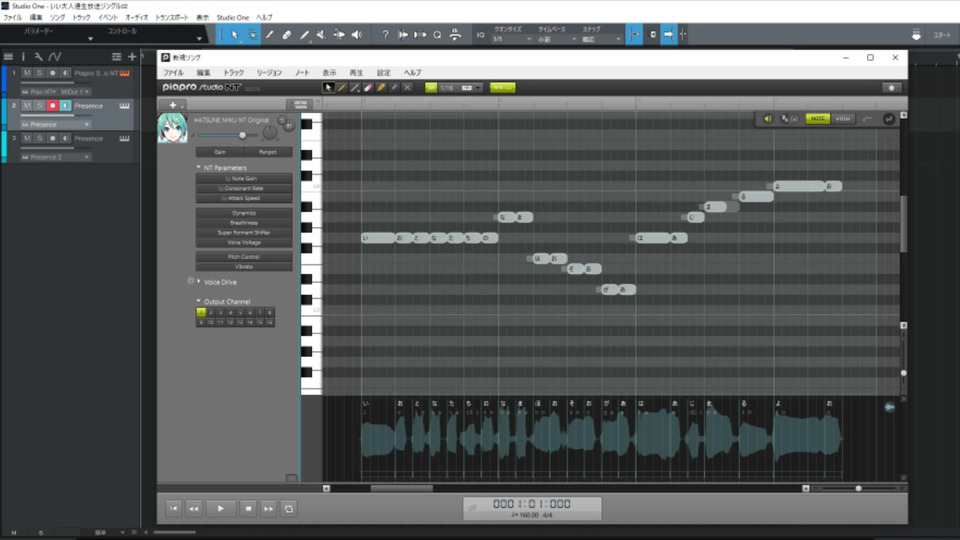Enable the NOTE view mode button
The width and height of the screenshot is (960, 540).
click(817, 119)
